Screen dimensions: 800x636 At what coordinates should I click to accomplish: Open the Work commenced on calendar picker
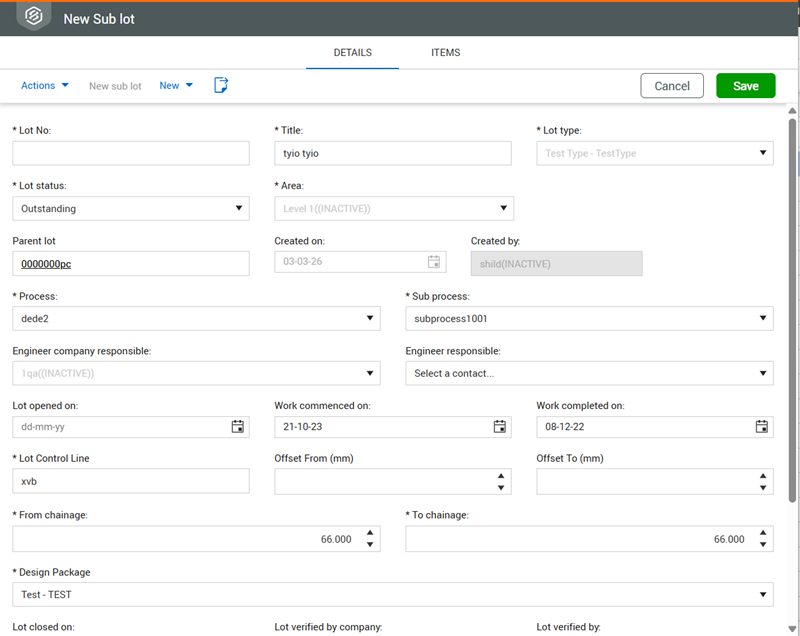tap(500, 426)
